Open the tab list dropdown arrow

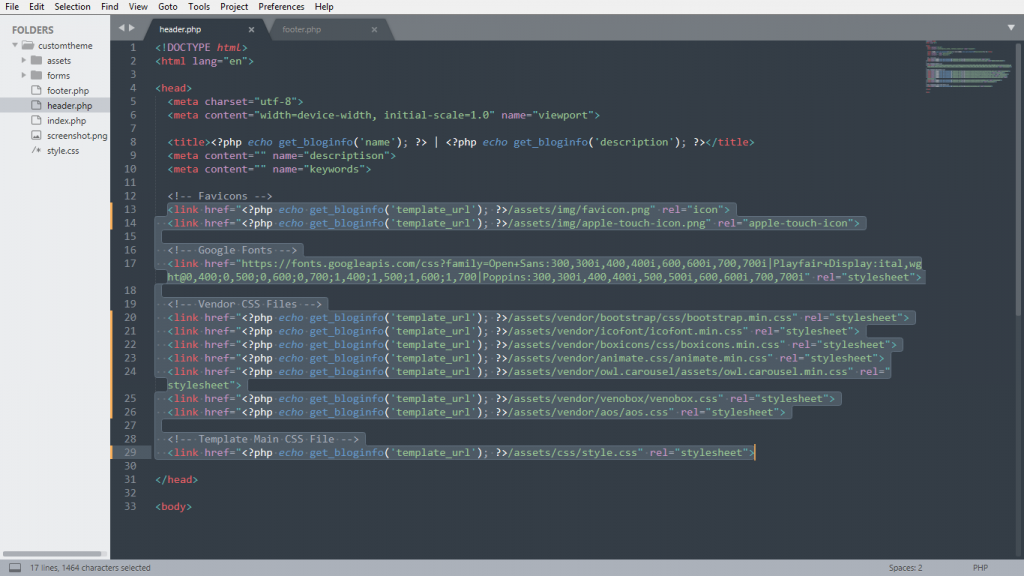pos(1009,29)
